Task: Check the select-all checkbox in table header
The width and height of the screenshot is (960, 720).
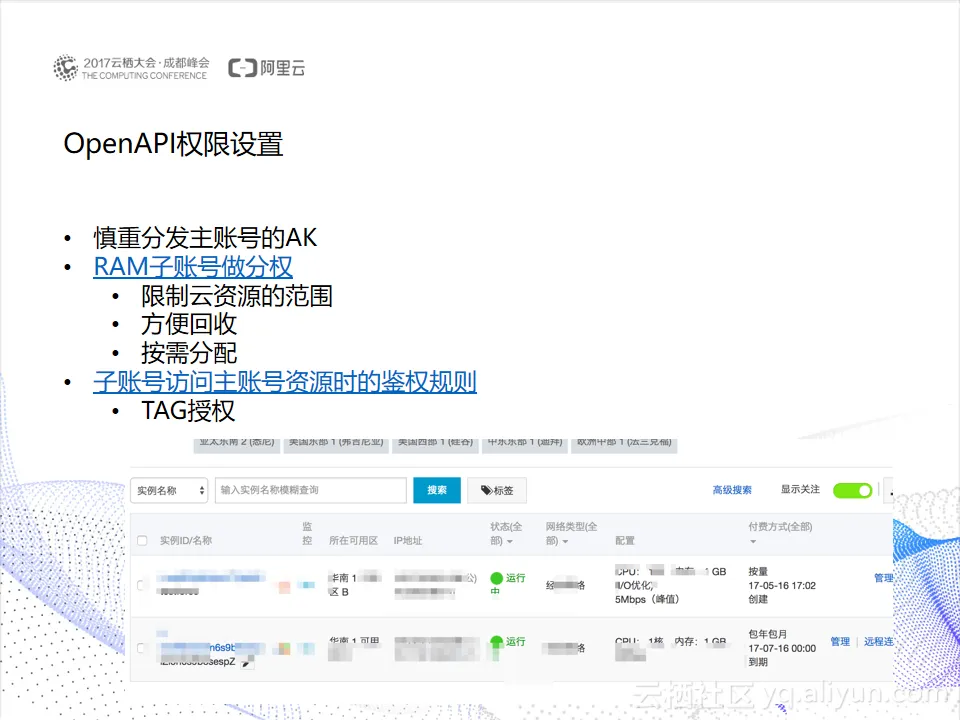Action: (142, 541)
